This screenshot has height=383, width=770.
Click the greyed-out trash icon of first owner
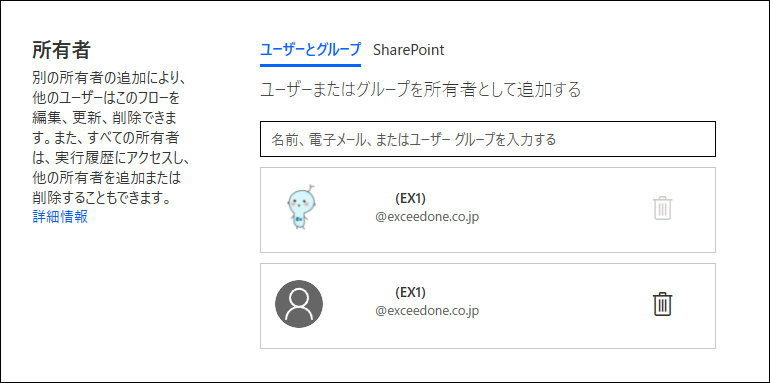click(662, 209)
